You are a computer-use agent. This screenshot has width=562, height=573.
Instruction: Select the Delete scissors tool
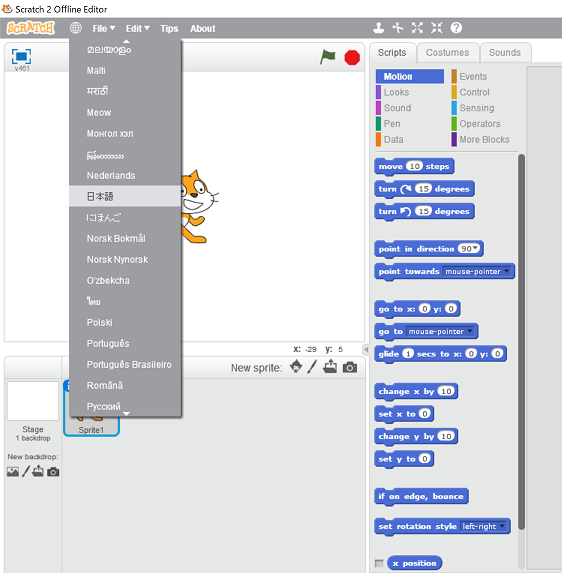pos(398,28)
